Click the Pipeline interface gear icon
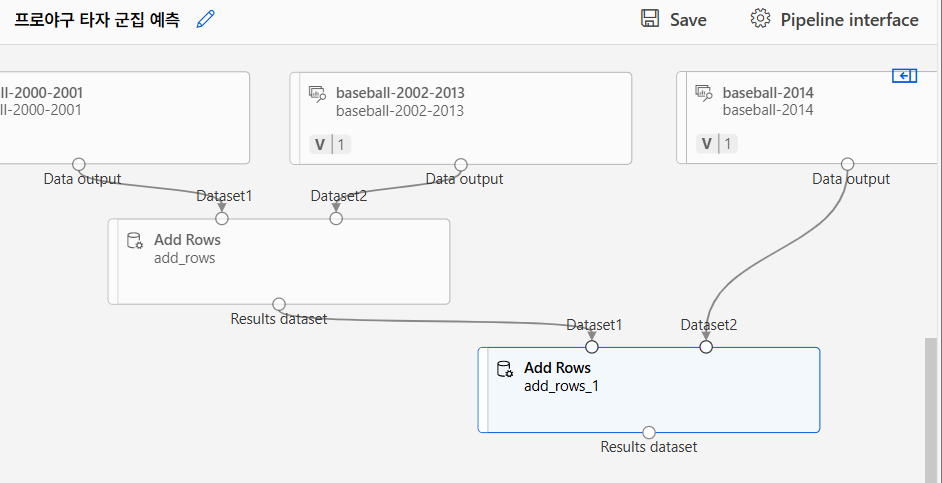Screen dimensions: 942x483 tap(761, 19)
